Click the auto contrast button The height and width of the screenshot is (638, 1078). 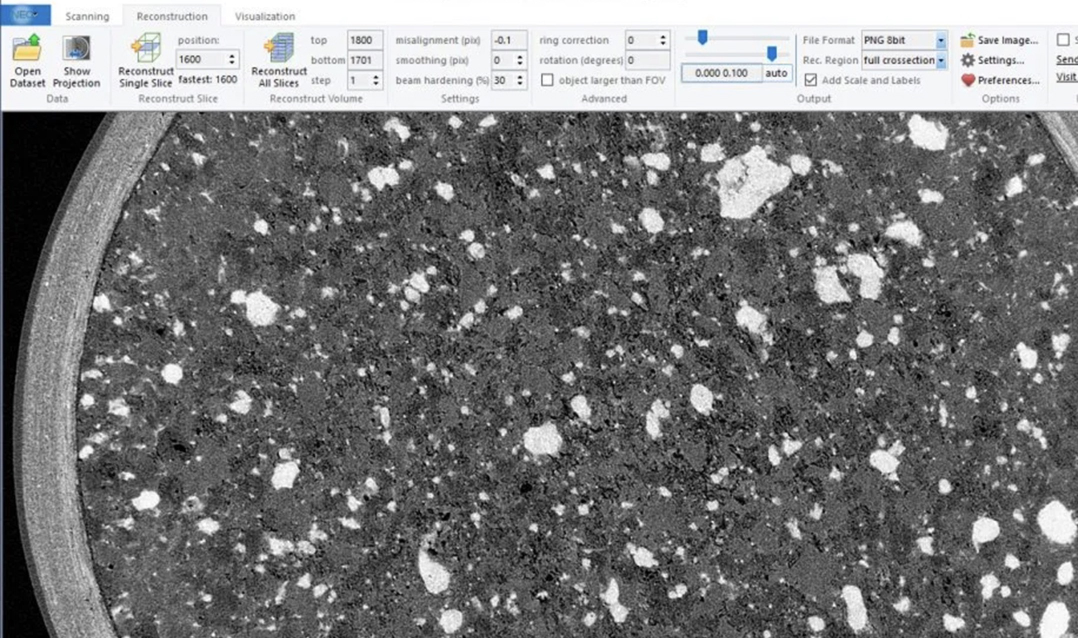(x=776, y=73)
